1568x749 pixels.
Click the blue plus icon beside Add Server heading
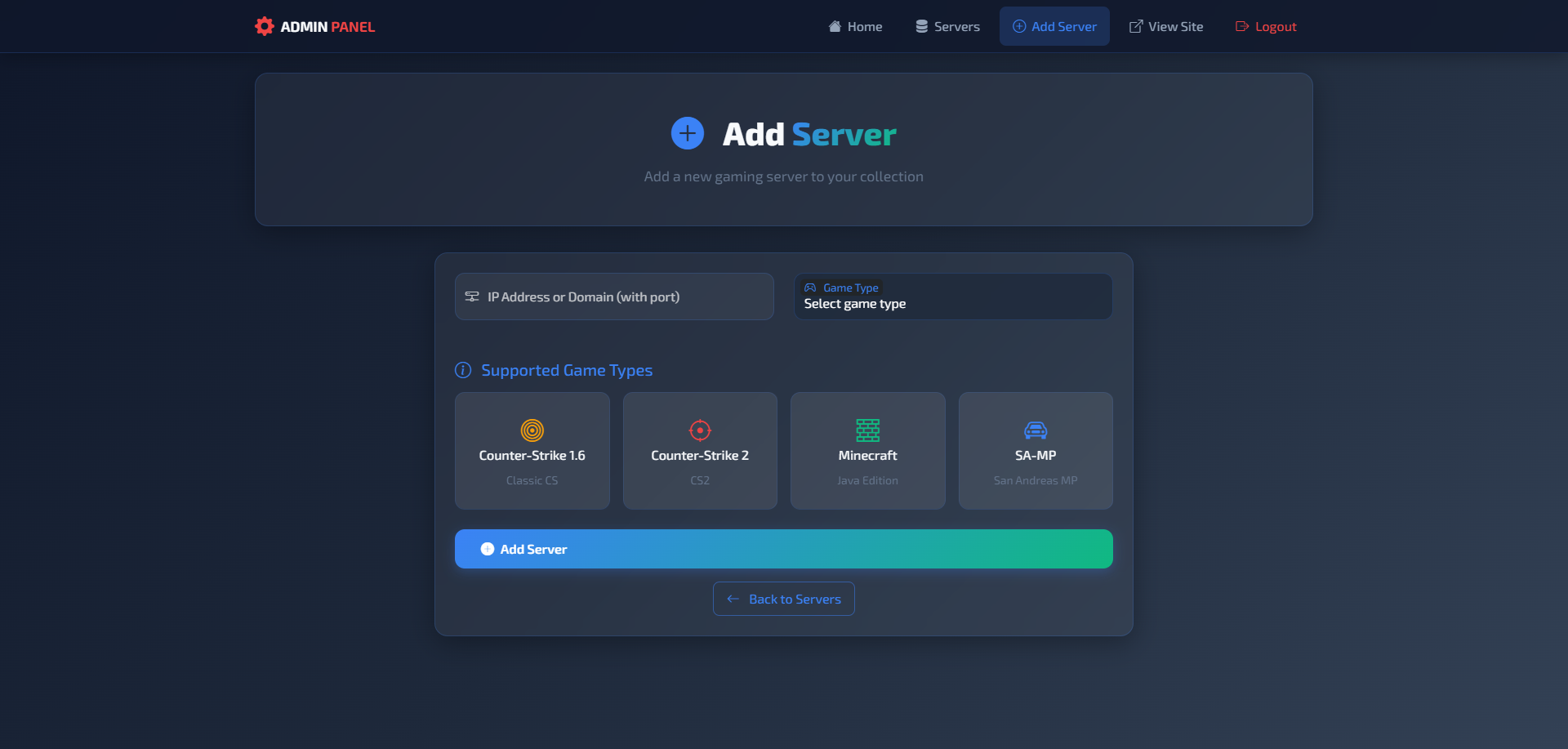[688, 133]
